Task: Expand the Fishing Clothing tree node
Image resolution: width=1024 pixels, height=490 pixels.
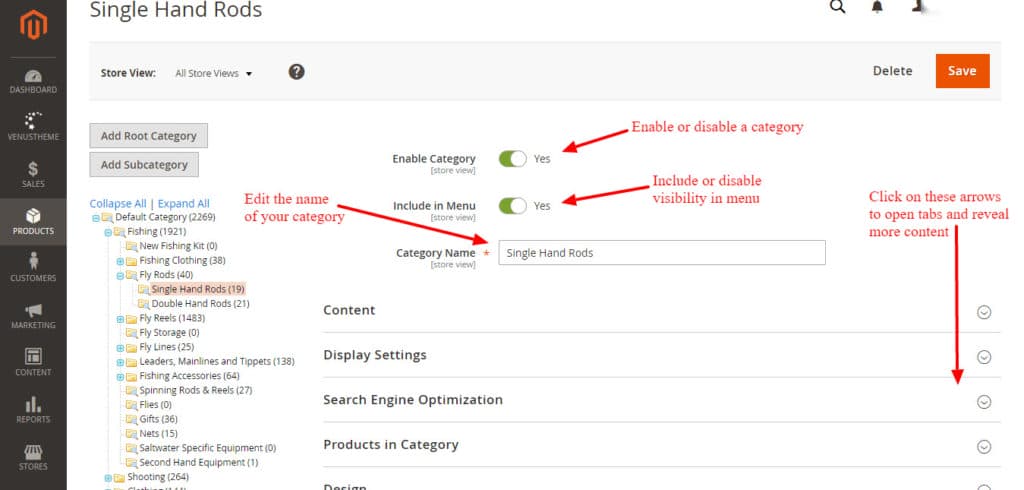Action: coord(120,261)
